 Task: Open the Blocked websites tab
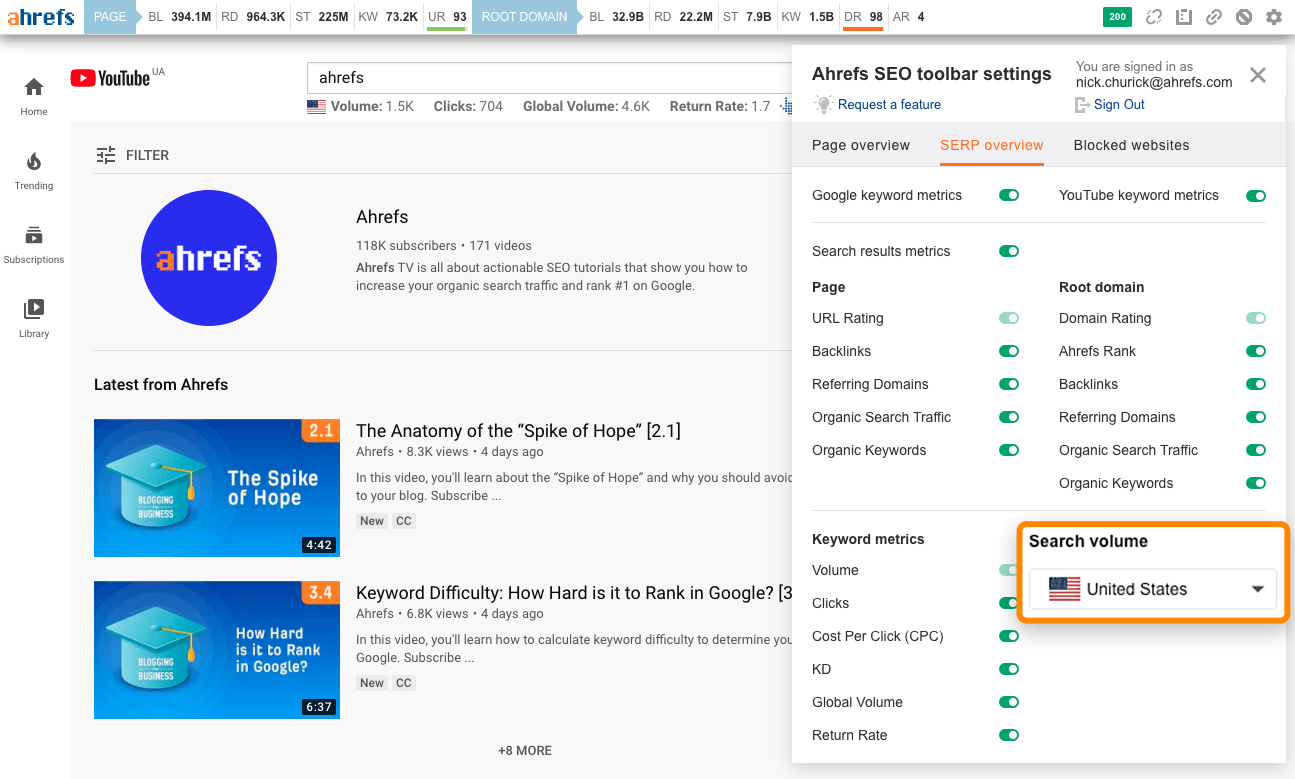(x=1131, y=145)
